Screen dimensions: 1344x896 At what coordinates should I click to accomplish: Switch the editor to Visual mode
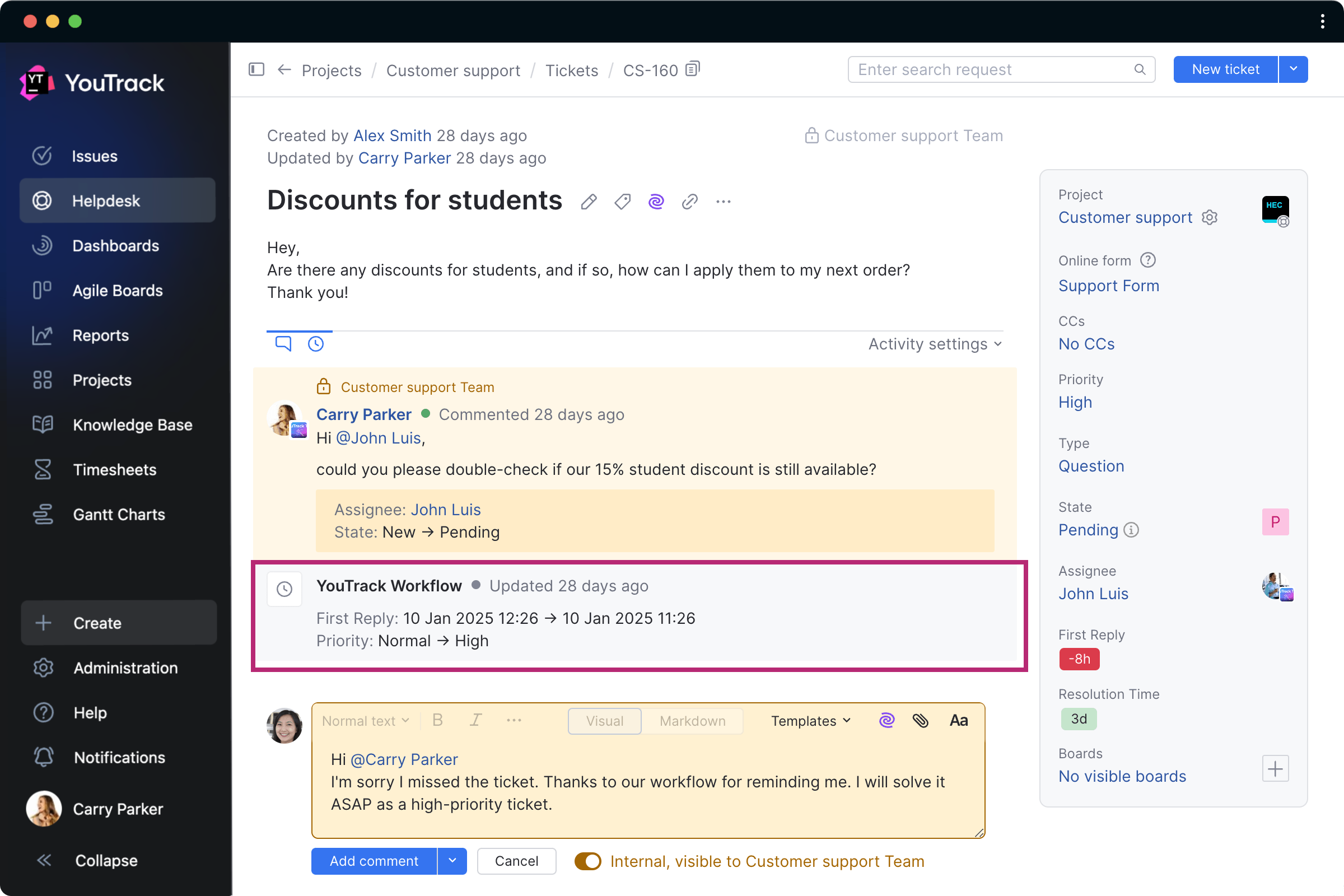(x=604, y=721)
